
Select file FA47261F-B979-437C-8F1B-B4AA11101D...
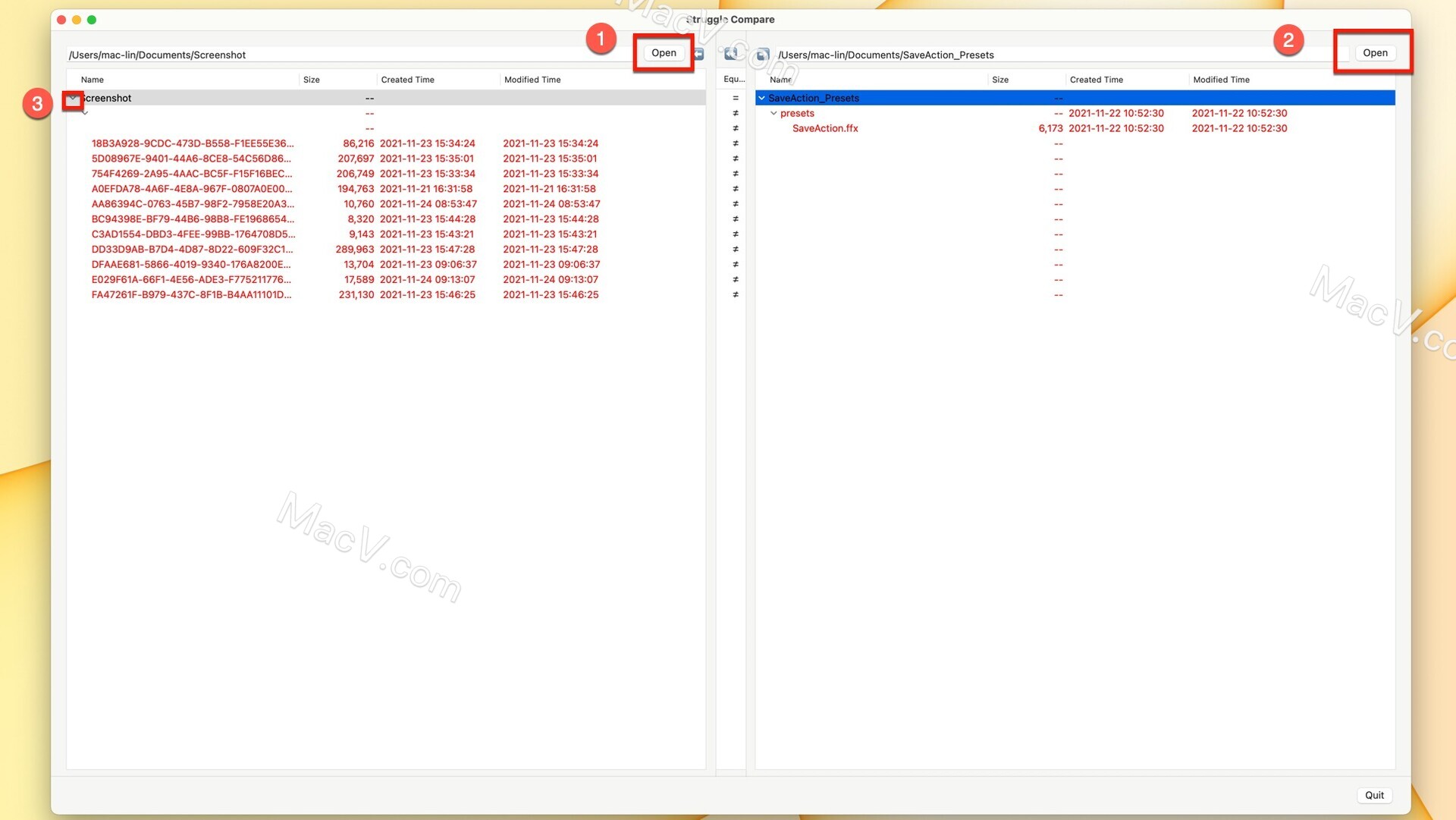click(191, 295)
